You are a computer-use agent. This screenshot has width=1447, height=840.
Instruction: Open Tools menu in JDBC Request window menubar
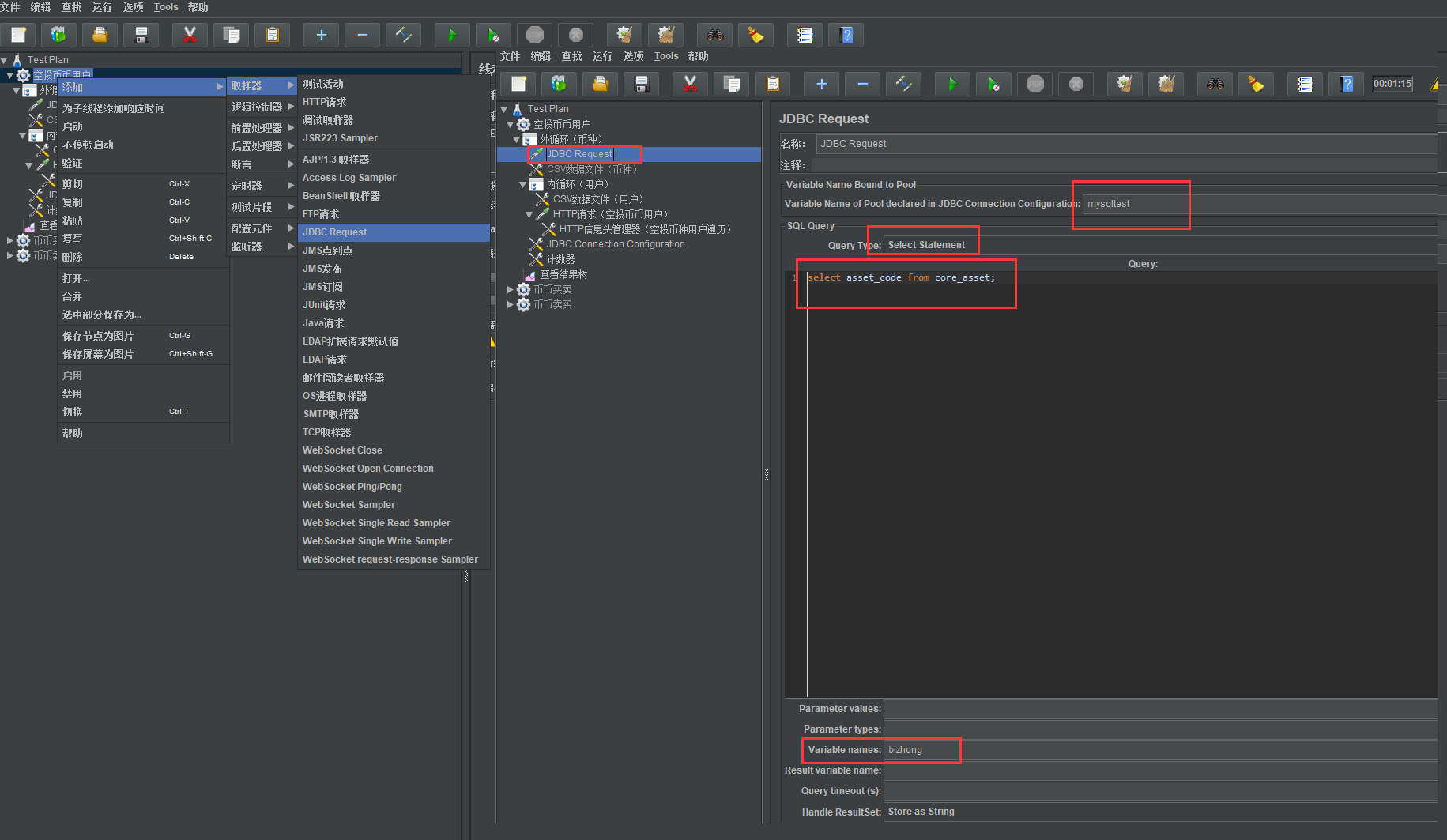pos(666,56)
